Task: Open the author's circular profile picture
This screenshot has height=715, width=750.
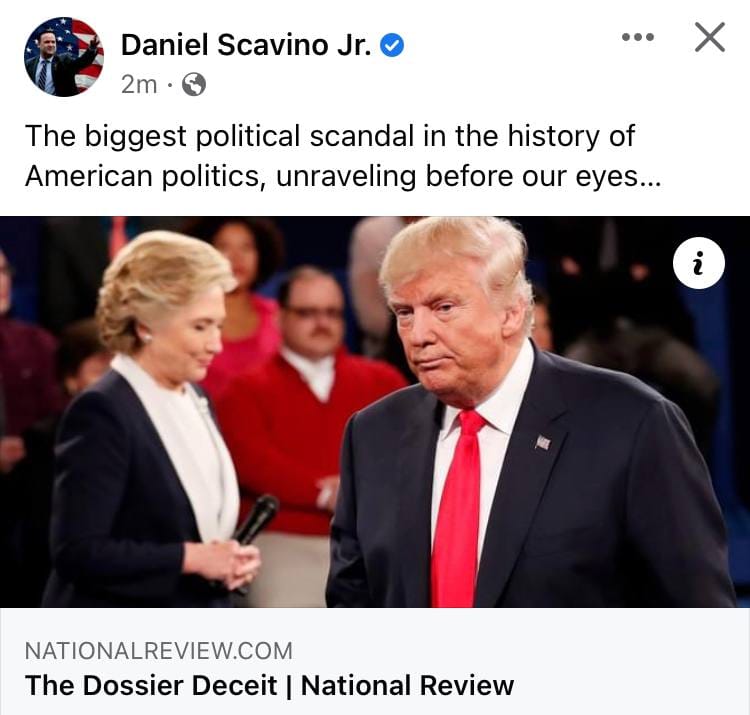Action: [64, 57]
